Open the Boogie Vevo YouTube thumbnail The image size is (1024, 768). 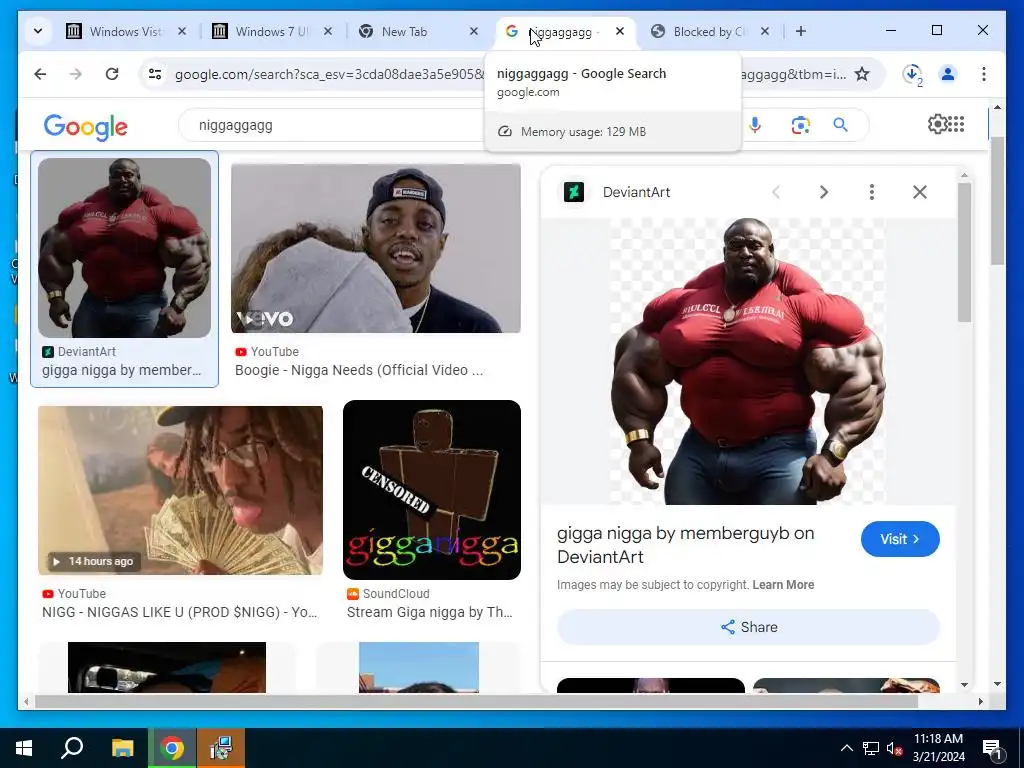(376, 248)
